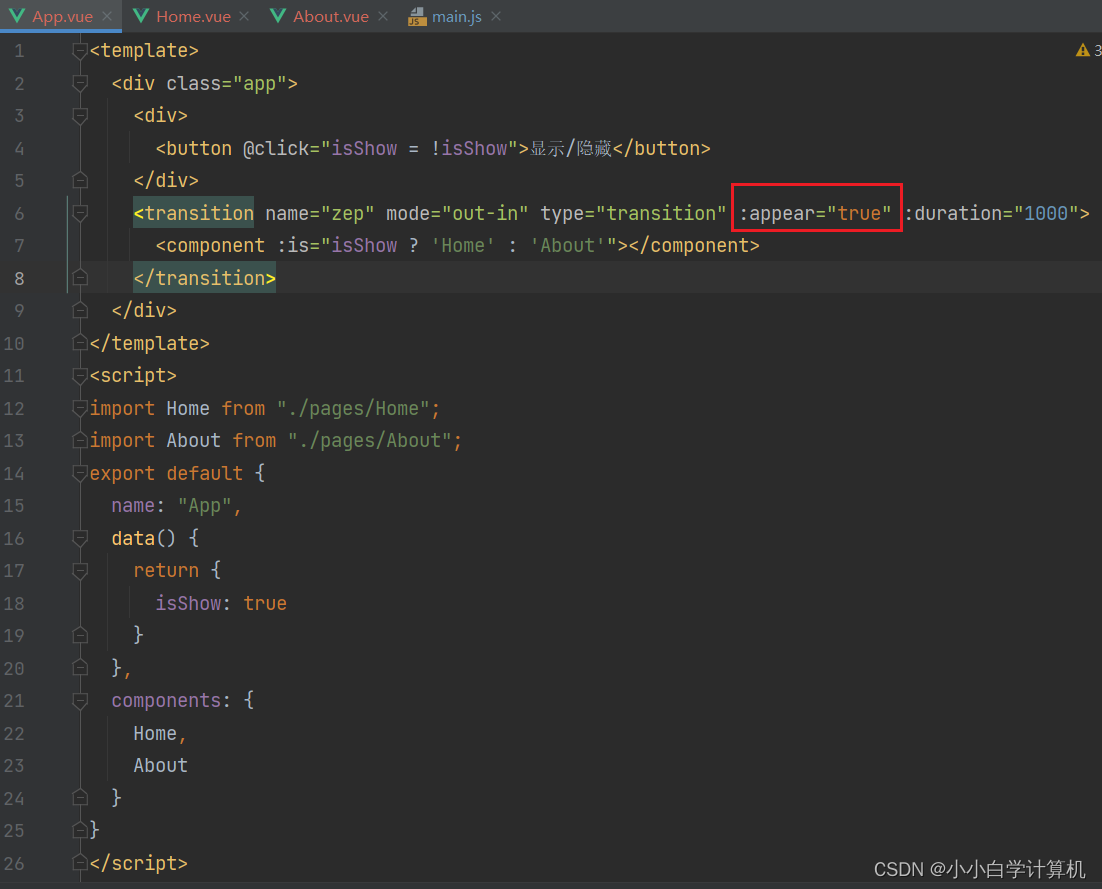Click the mode="out-in" attribute

[x=457, y=213]
